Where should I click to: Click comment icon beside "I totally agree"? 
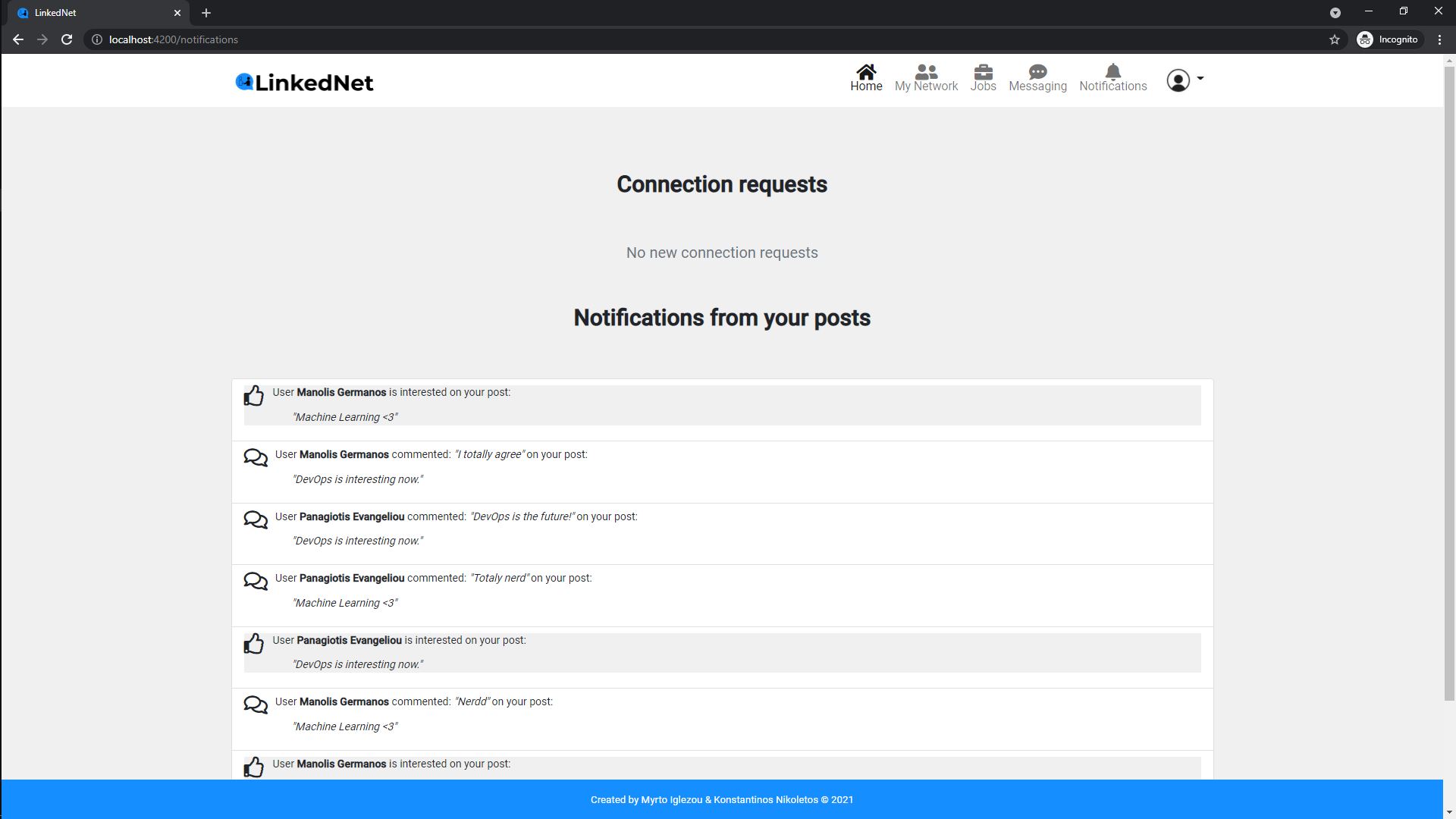point(256,457)
